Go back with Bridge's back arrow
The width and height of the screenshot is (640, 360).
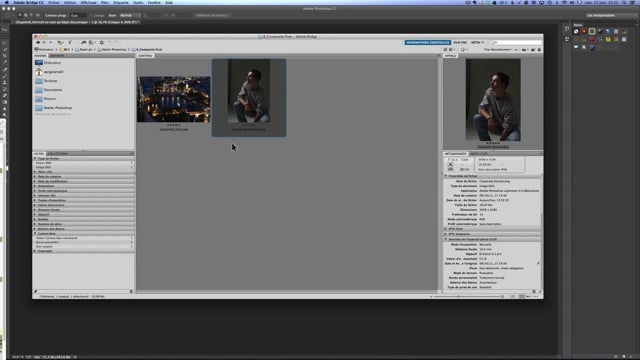click(38, 42)
